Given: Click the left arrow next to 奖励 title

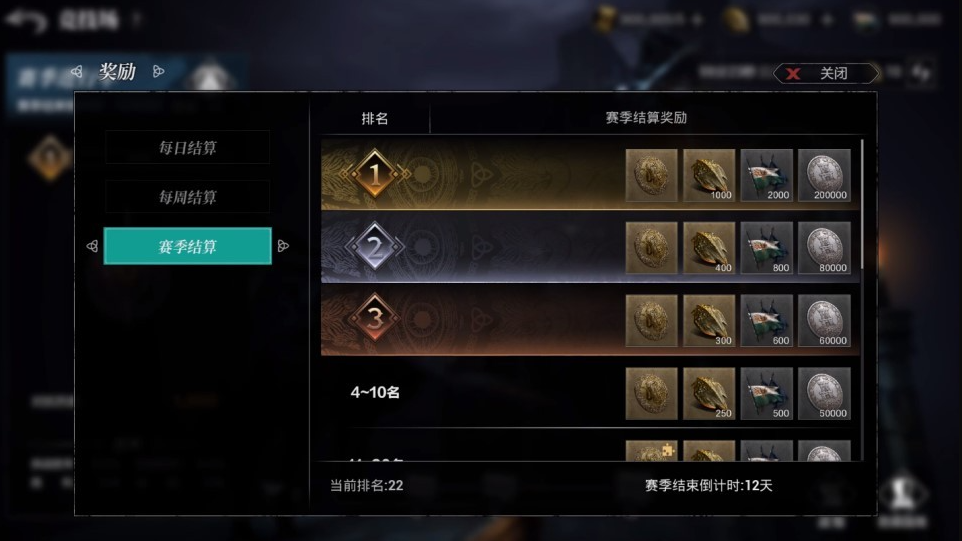Looking at the screenshot, I should point(77,72).
